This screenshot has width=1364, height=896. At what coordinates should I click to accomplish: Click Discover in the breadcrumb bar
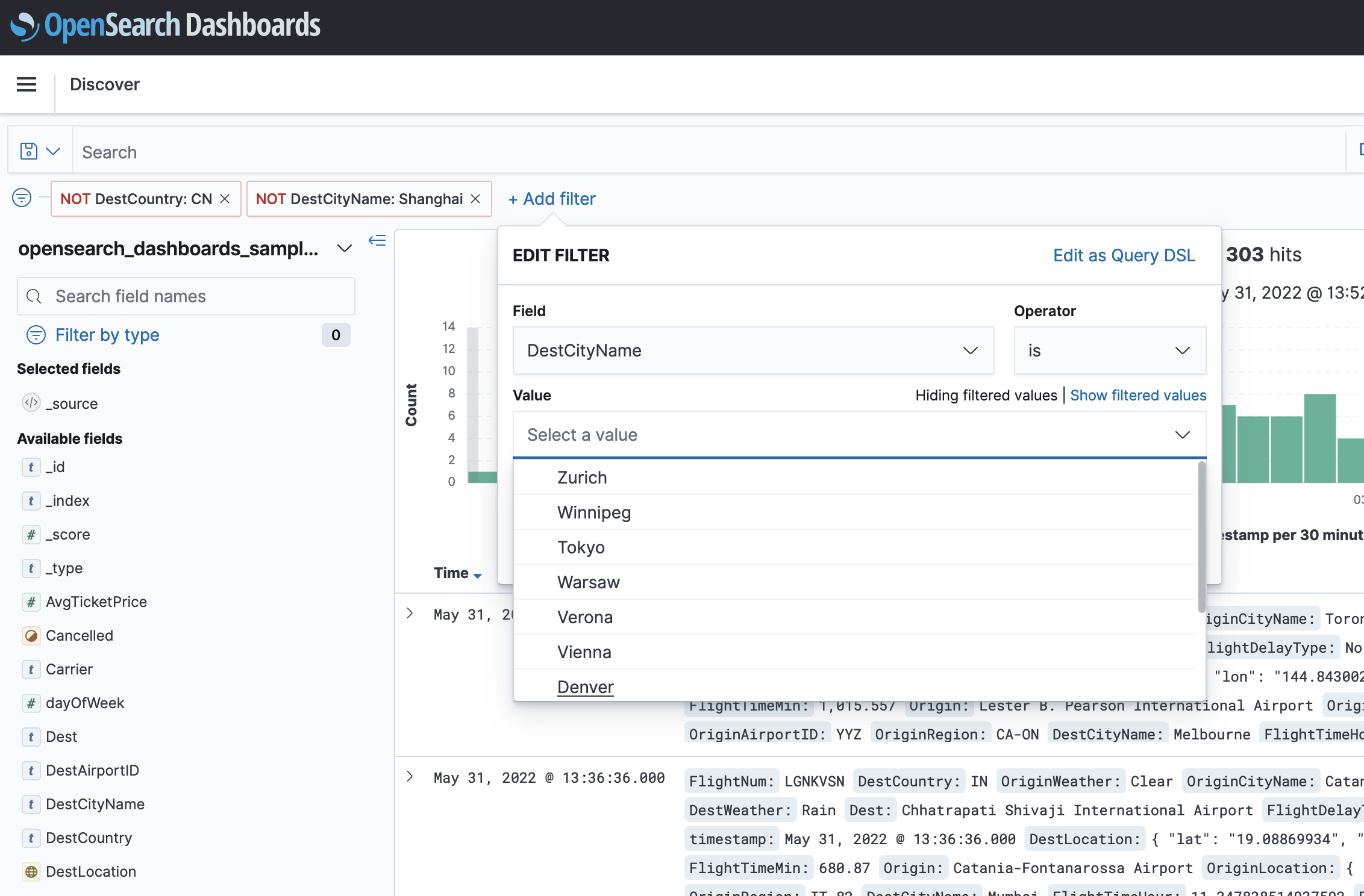tap(105, 84)
